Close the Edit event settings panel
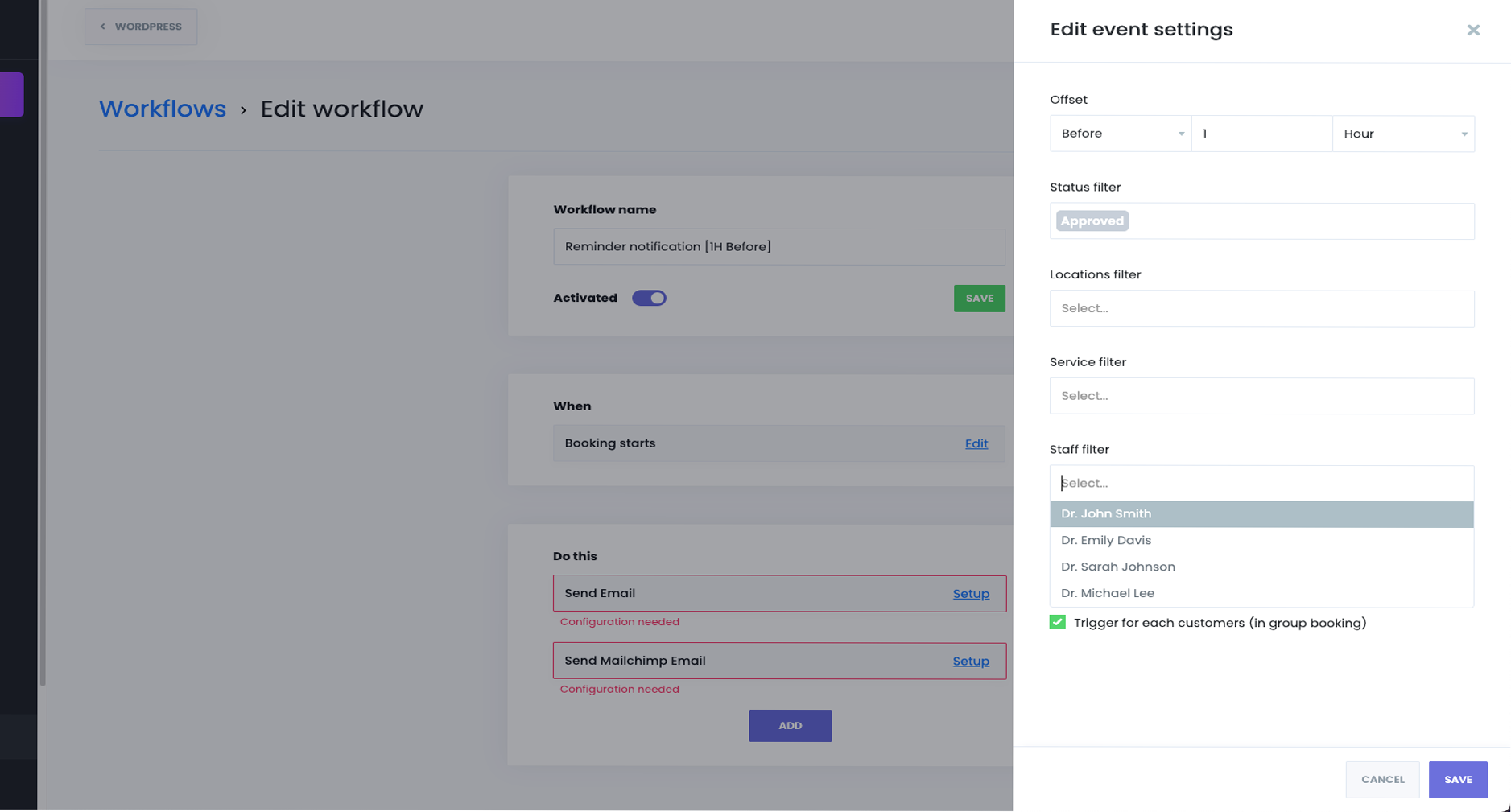The width and height of the screenshot is (1511, 812). 1472,30
